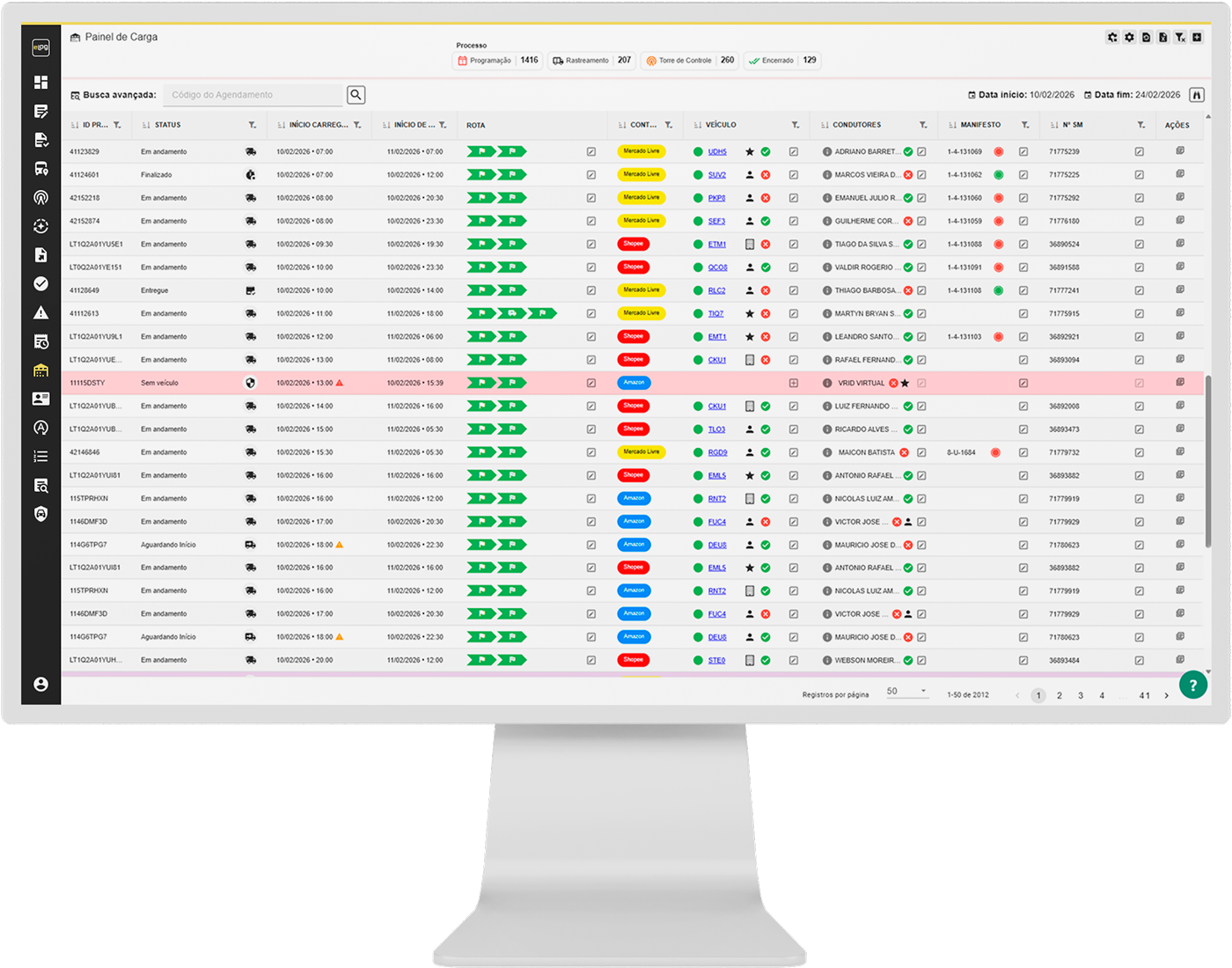Click the Código do Agendamento search field
This screenshot has height=968, width=1232.
point(253,95)
